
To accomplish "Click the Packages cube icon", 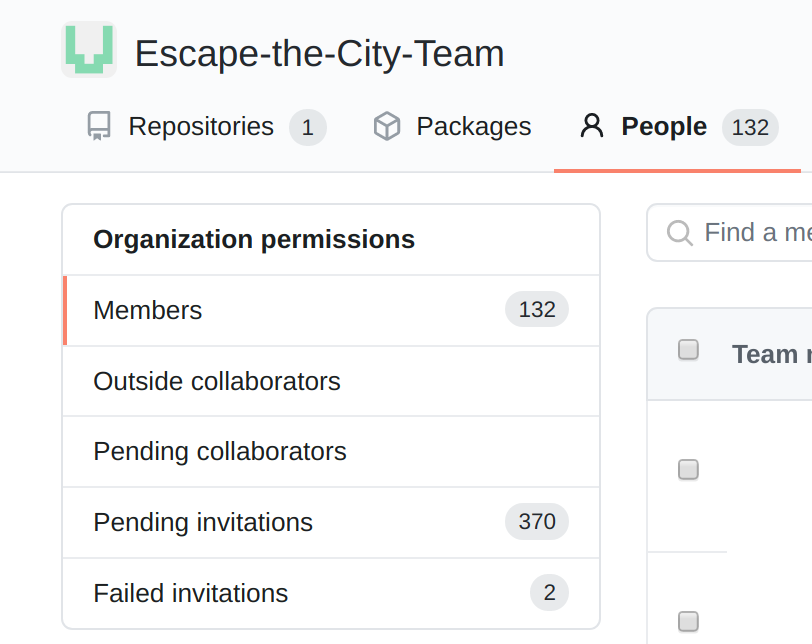I will click(x=387, y=127).
